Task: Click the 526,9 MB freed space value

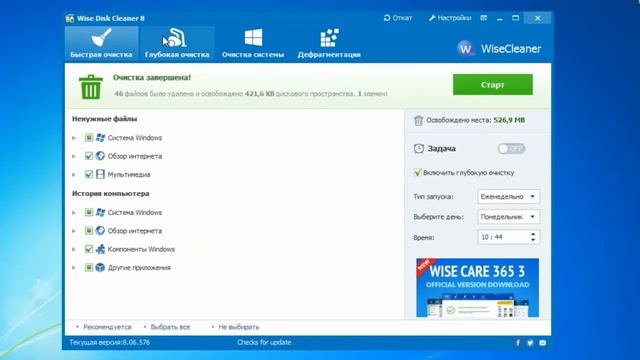Action: [509, 120]
